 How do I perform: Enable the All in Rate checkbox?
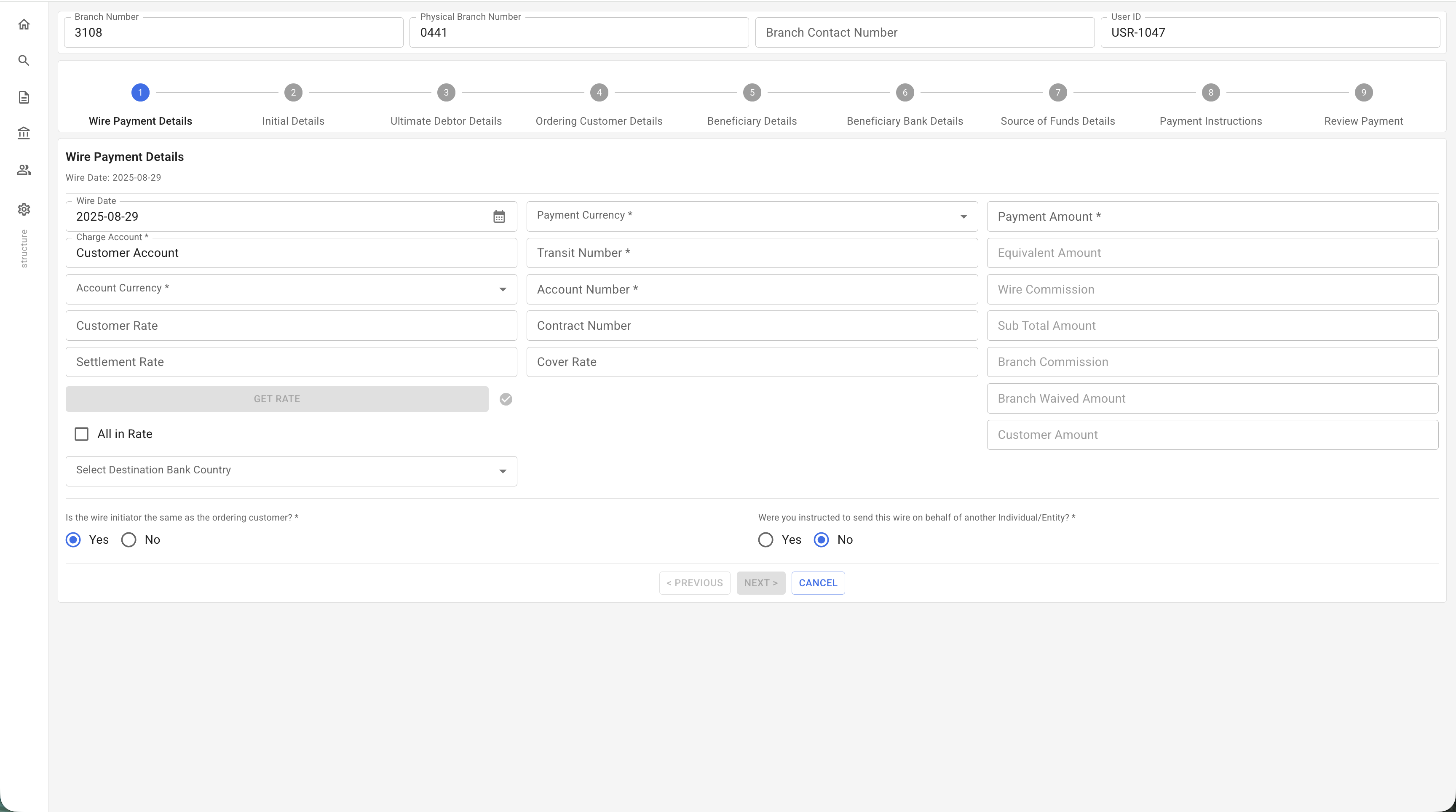(81, 434)
